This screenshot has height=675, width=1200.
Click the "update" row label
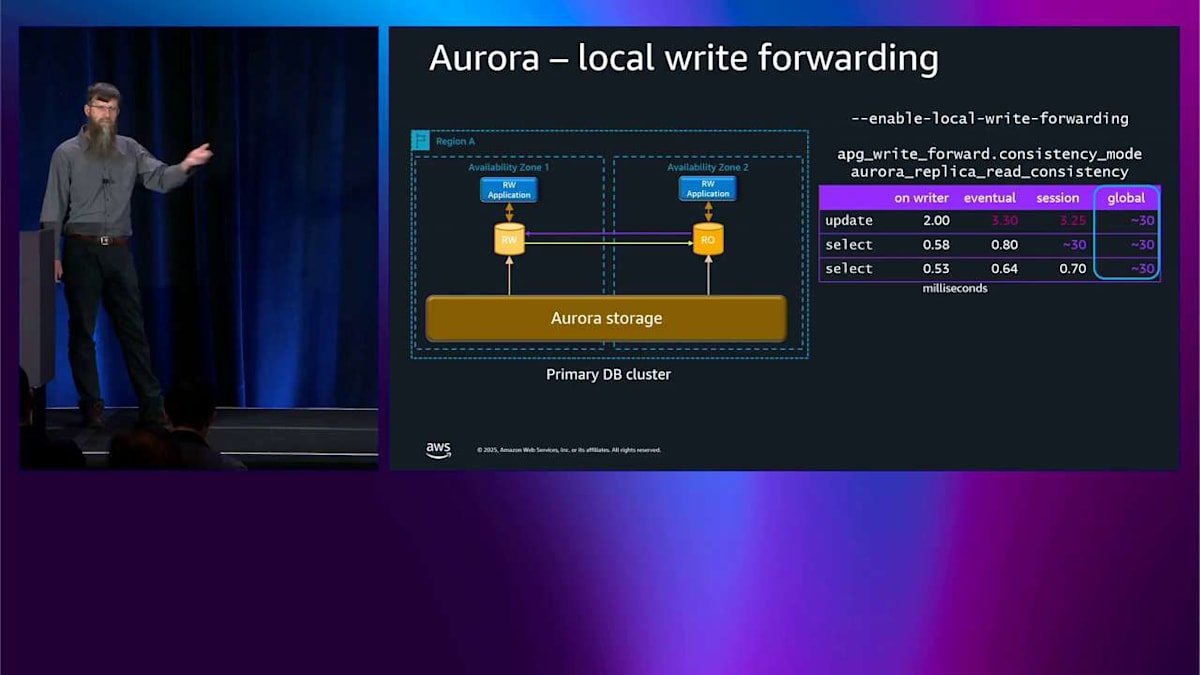(849, 220)
